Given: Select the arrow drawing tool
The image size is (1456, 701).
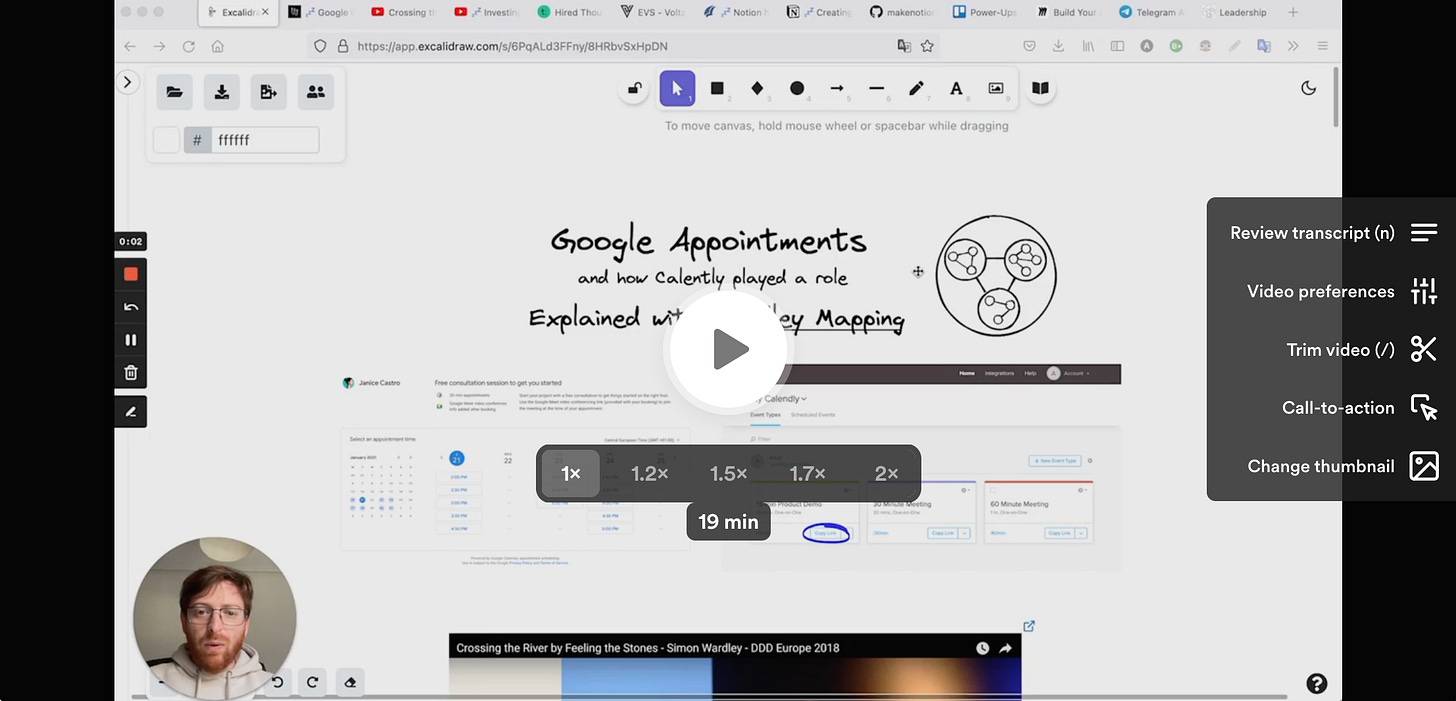Looking at the screenshot, I should 837,89.
